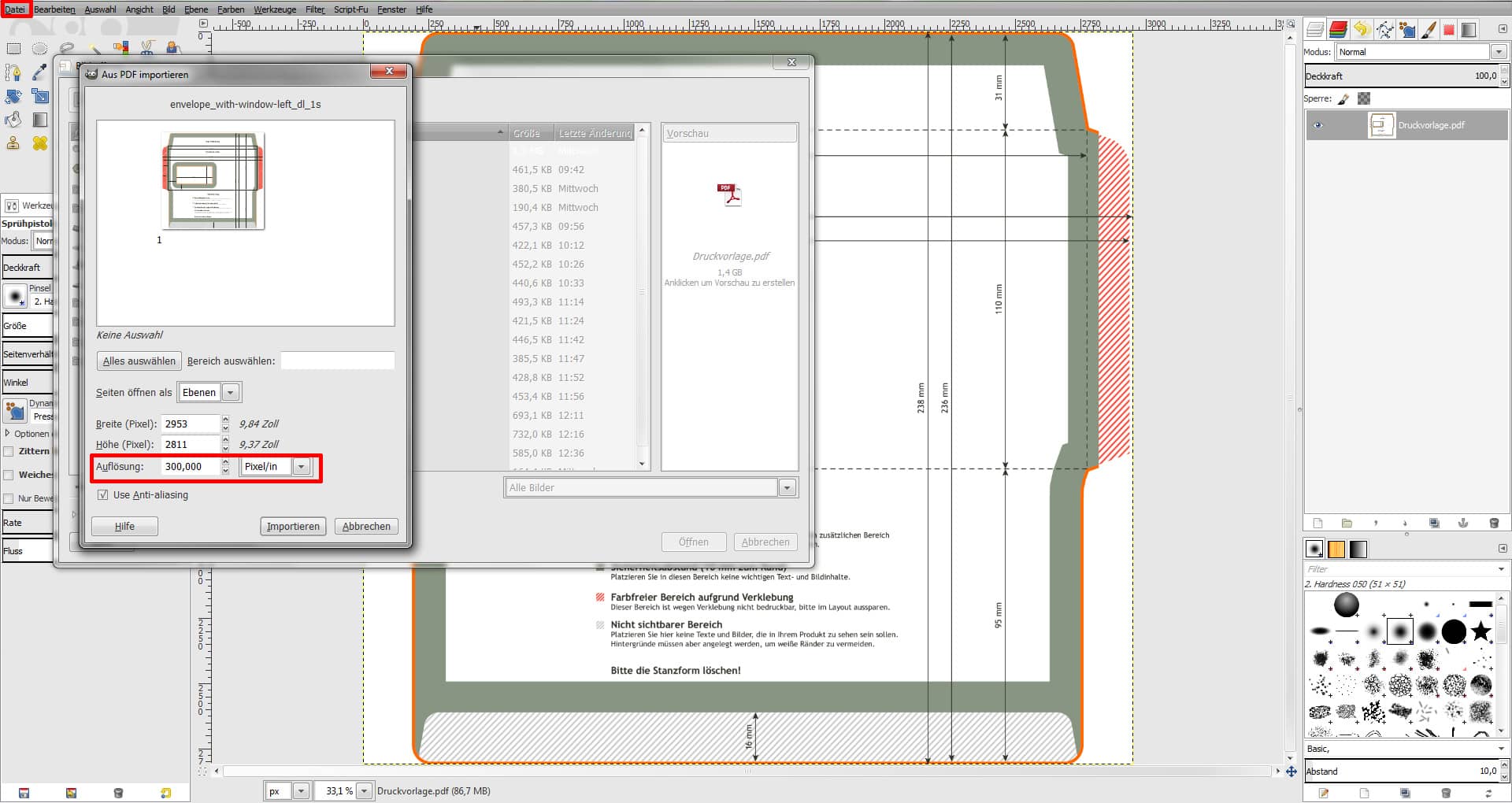
Task: Open the Pixel/in resolution unit dropdown
Action: (x=301, y=467)
